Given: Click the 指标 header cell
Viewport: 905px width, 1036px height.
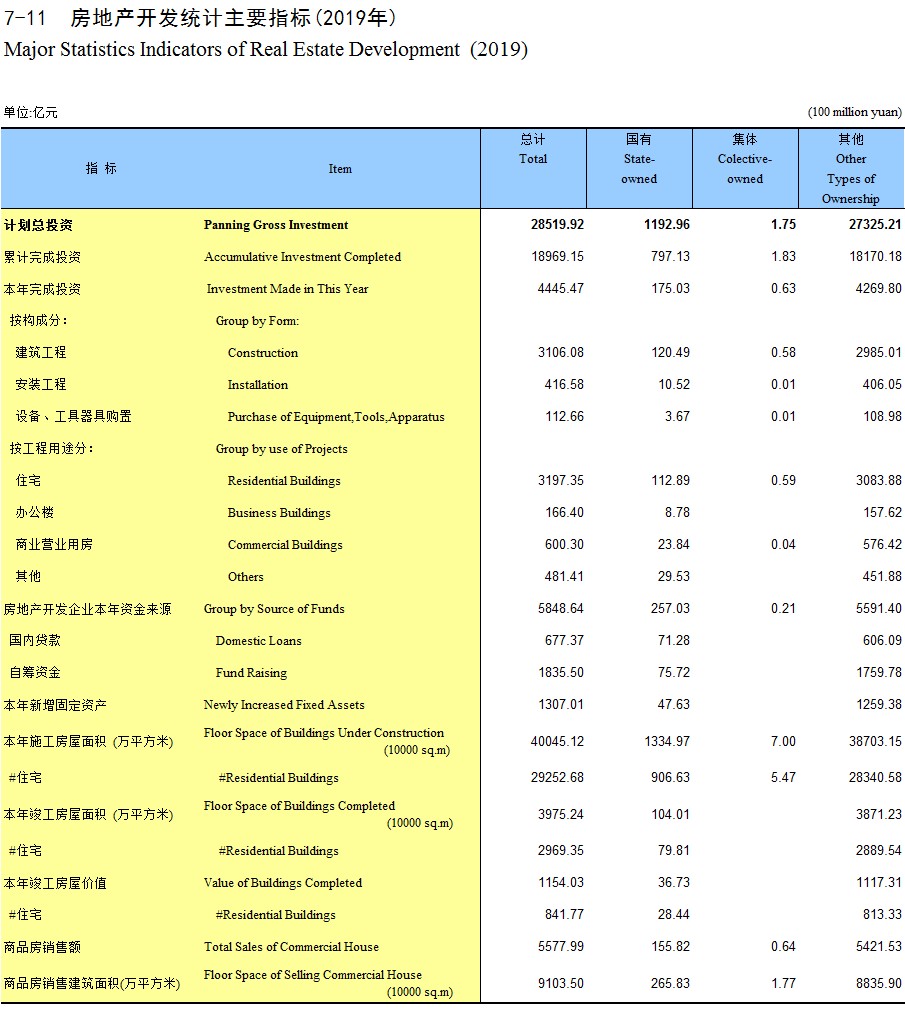Looking at the screenshot, I should coord(101,168).
